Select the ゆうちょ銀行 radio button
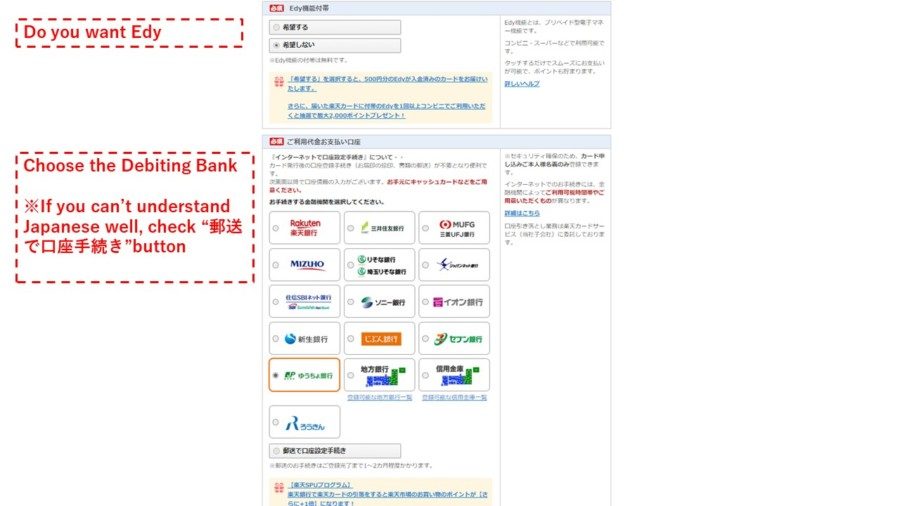900x506 pixels. [x=276, y=376]
